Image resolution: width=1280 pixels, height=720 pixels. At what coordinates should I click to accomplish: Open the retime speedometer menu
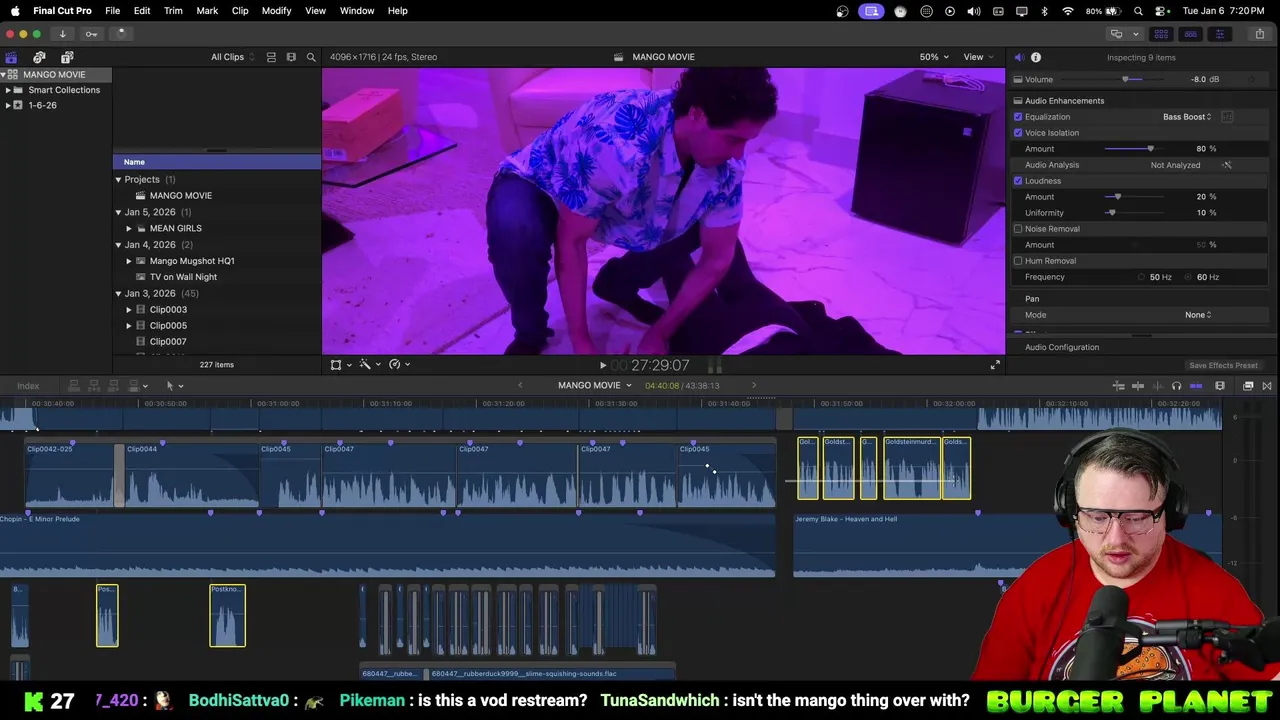399,365
